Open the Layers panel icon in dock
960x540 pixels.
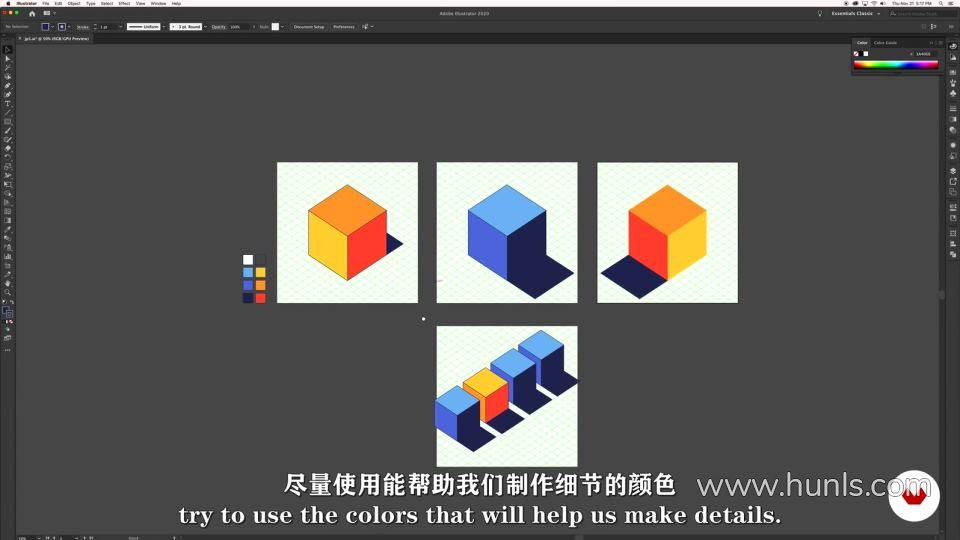953,171
